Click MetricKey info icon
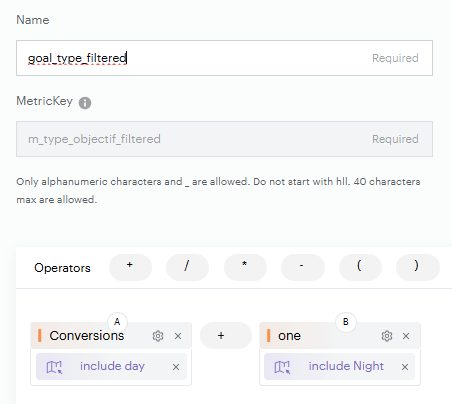This screenshot has height=404, width=452. [x=85, y=103]
